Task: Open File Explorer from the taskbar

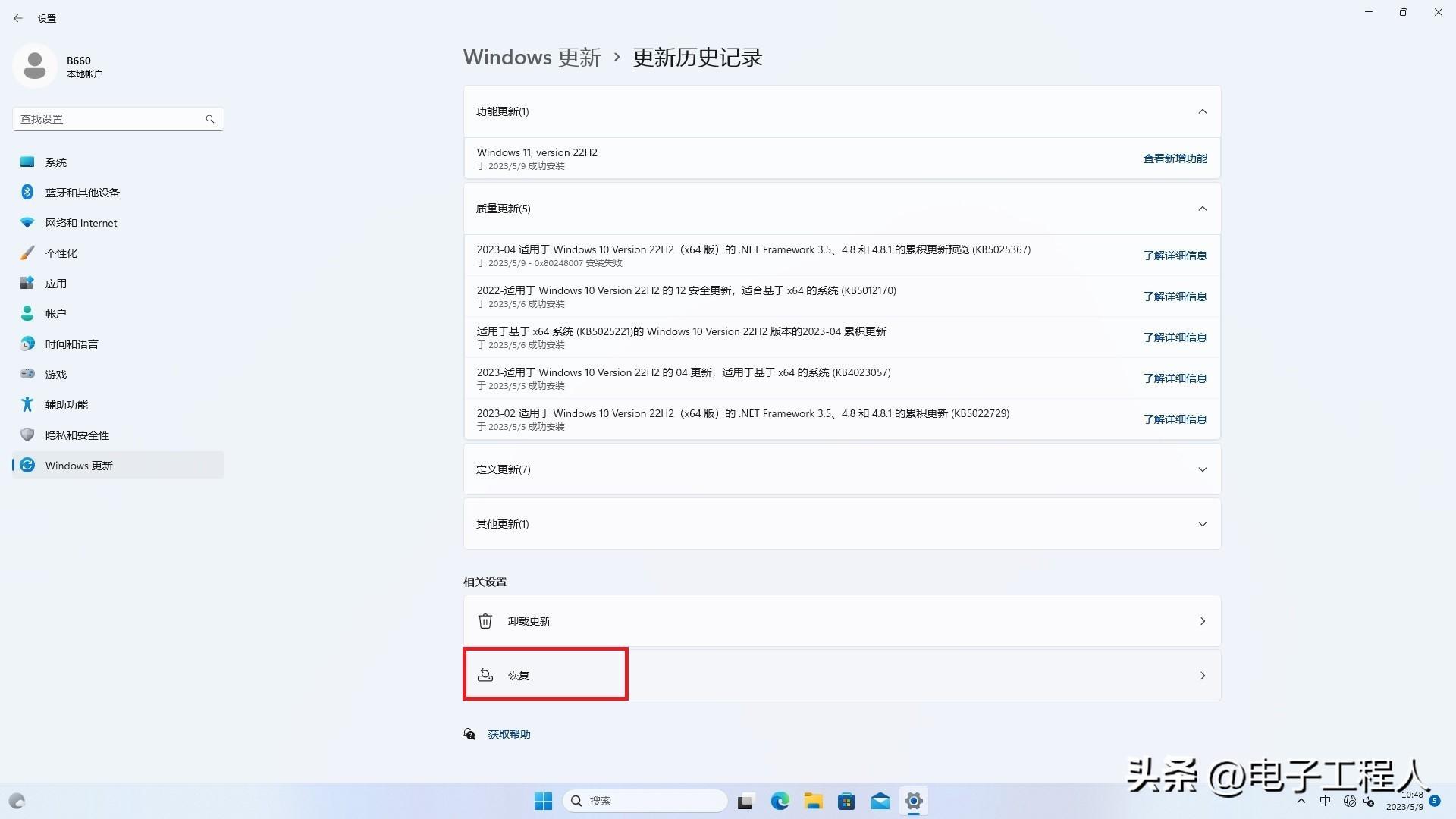Action: [x=813, y=801]
